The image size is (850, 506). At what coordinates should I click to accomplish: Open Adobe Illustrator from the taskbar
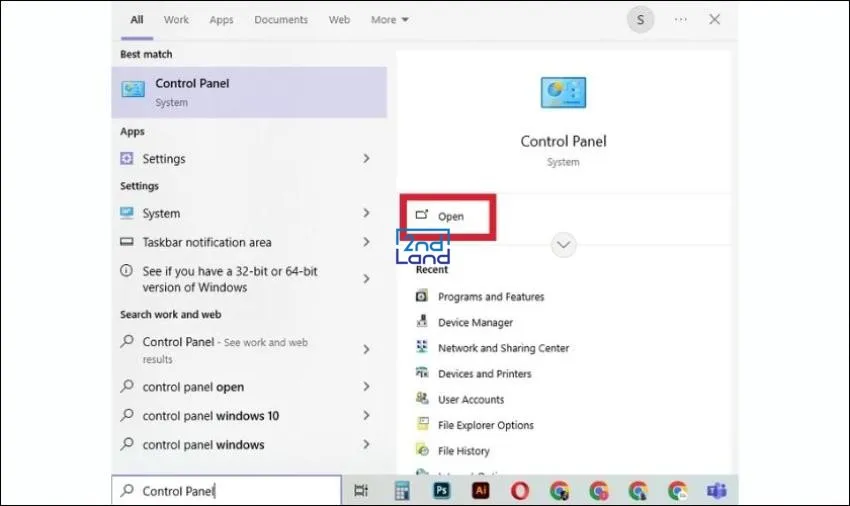pyautogui.click(x=481, y=491)
